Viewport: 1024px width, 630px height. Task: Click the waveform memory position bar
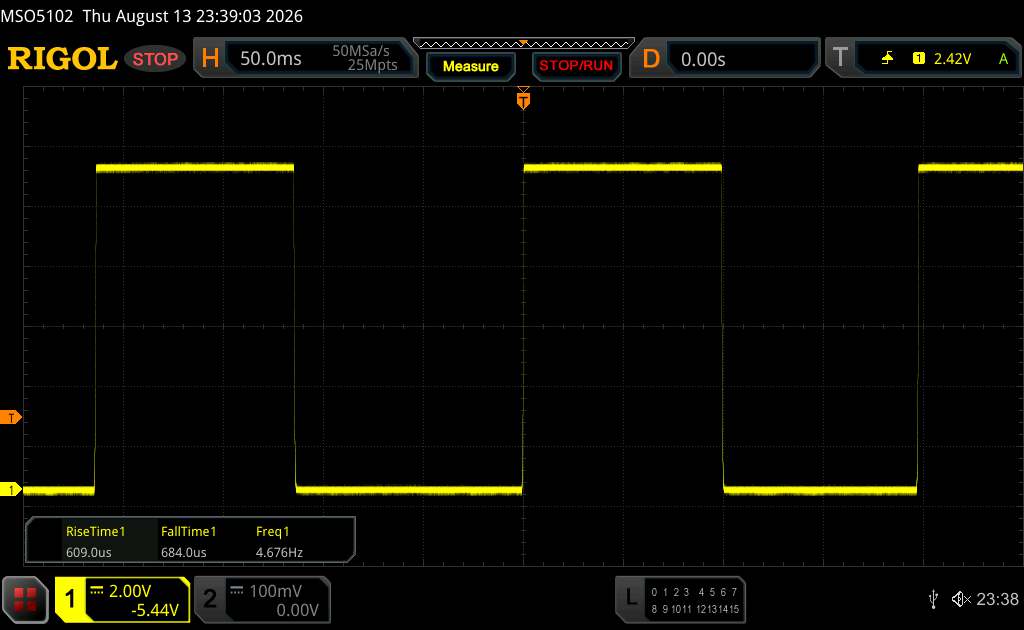524,44
